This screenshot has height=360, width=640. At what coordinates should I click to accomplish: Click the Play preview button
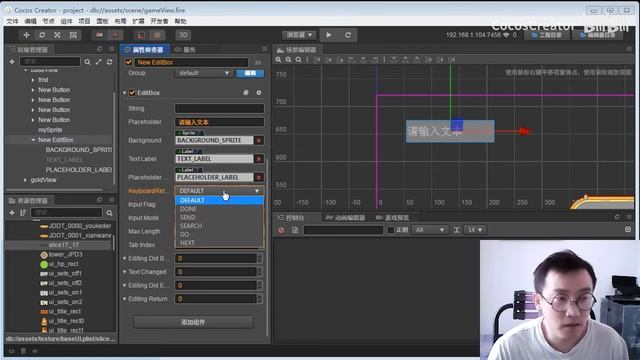(329, 35)
